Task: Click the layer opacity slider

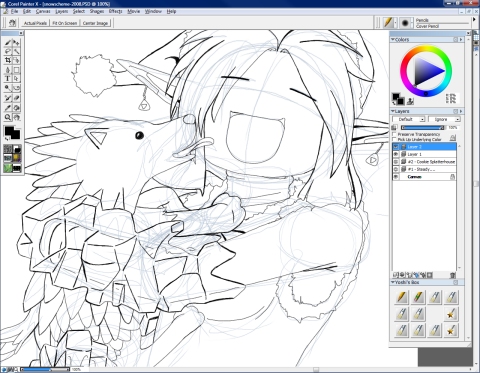Action: coord(423,128)
